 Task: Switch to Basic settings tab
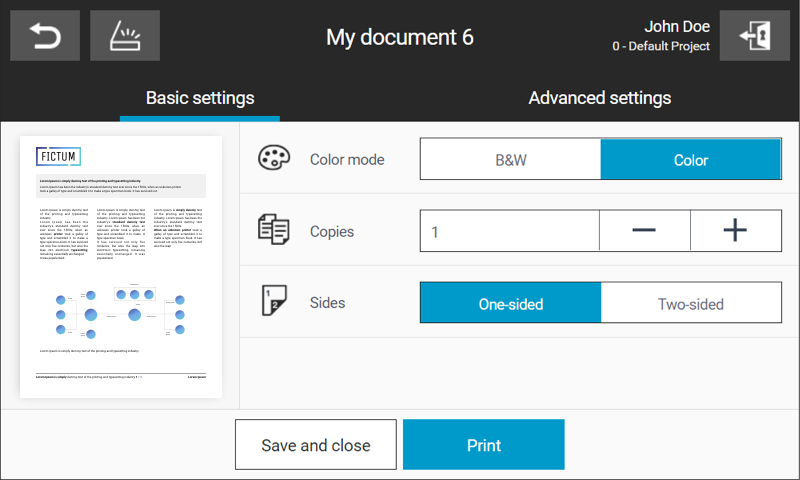point(200,98)
